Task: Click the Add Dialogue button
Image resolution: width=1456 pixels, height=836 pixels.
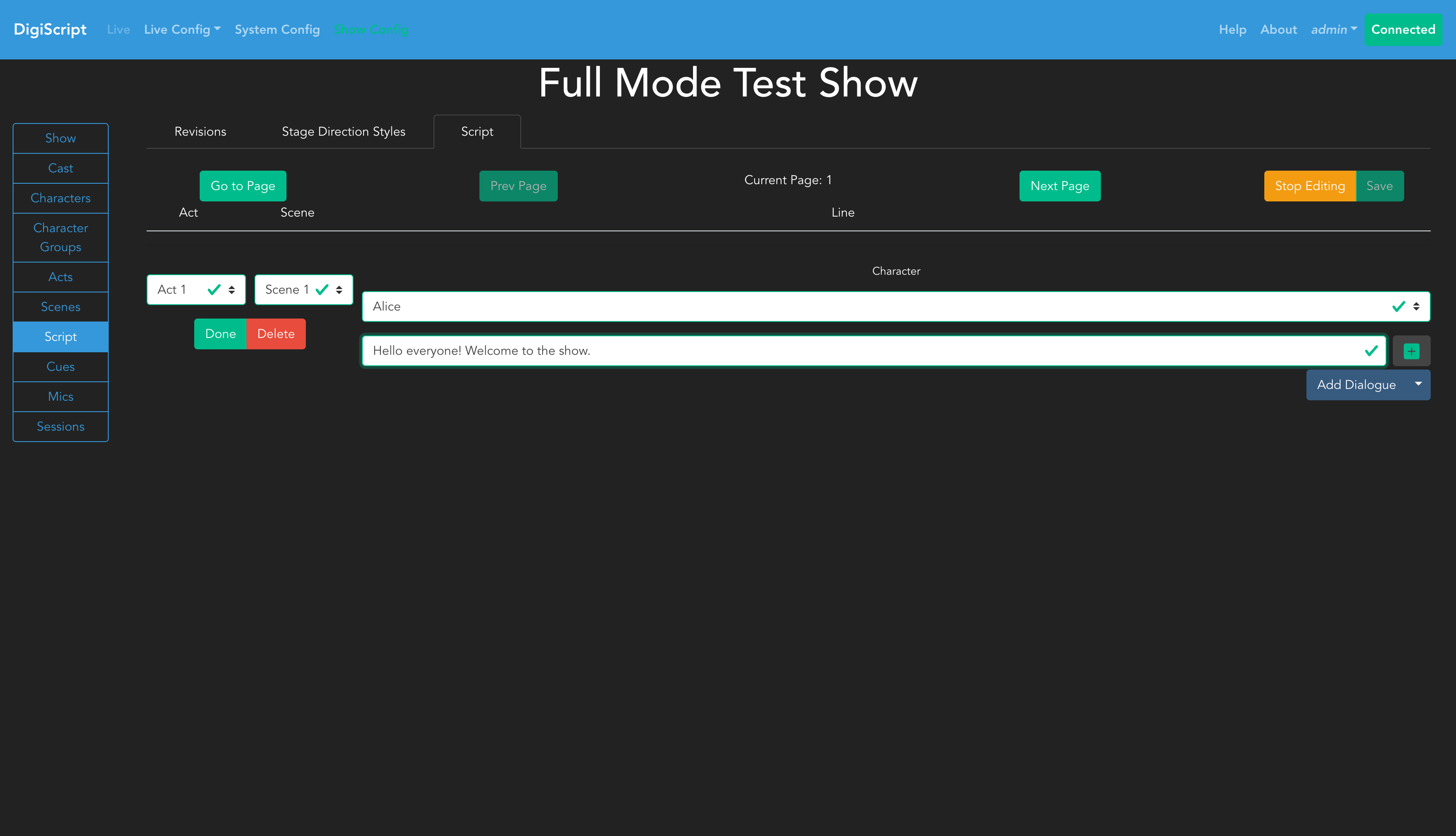Action: [x=1356, y=385]
